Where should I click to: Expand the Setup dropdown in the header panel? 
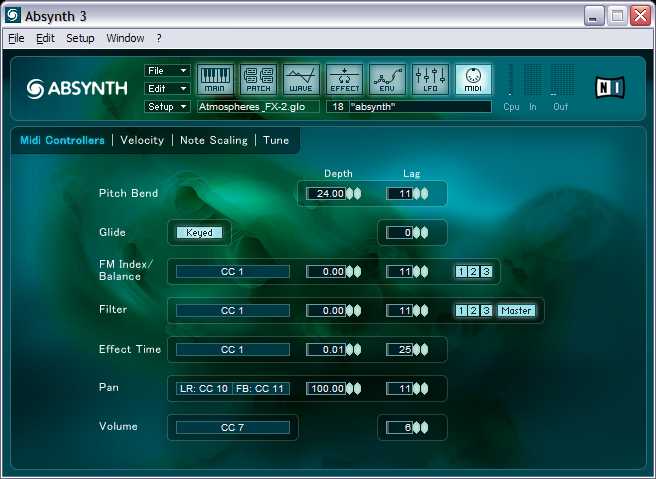pyautogui.click(x=167, y=106)
